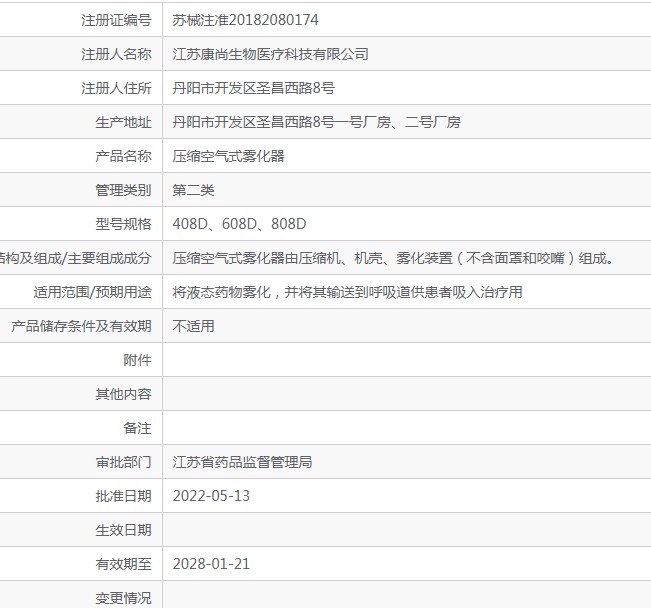The width and height of the screenshot is (651, 608).
Task: Click the 型号规格 label
Action: (123, 224)
